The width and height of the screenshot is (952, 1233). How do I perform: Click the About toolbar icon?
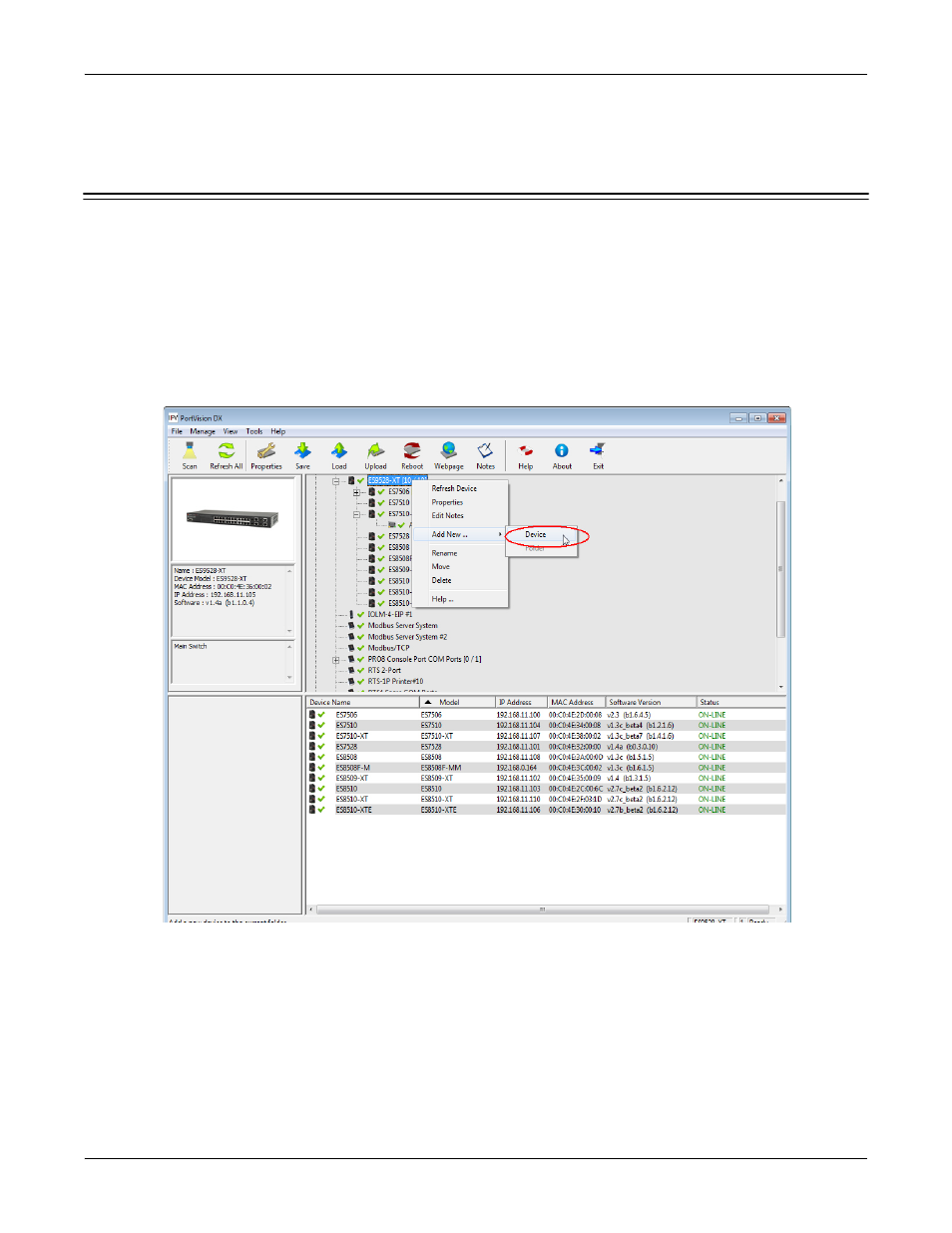(562, 456)
